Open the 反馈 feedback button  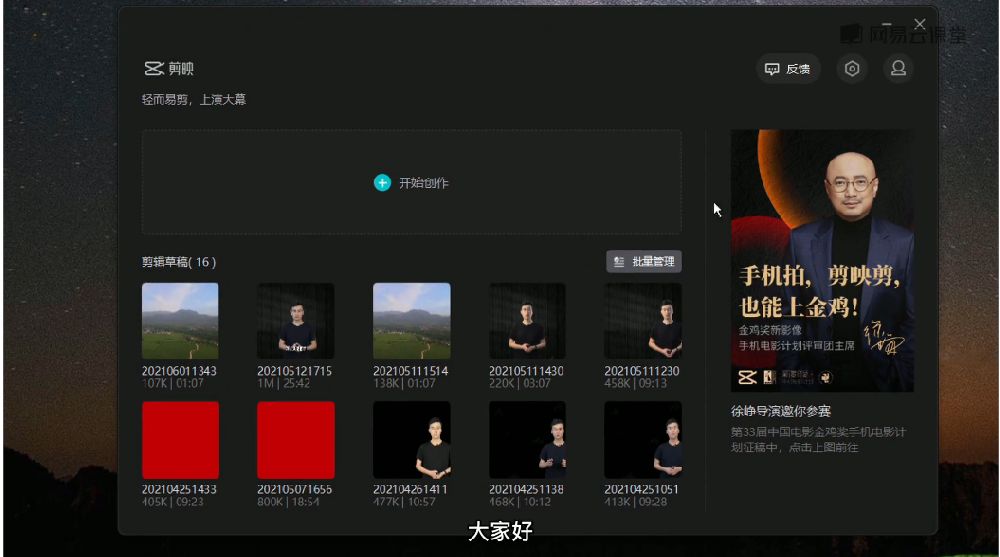788,69
